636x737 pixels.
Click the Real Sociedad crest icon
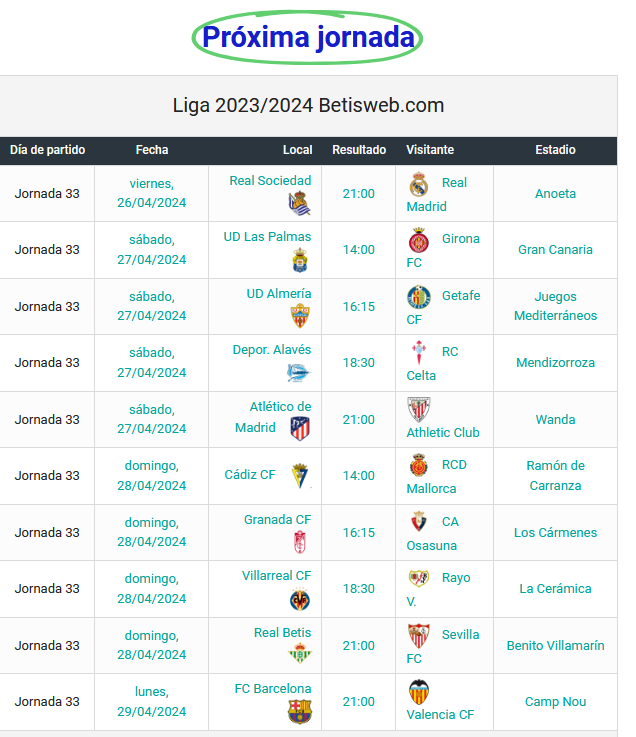click(299, 204)
